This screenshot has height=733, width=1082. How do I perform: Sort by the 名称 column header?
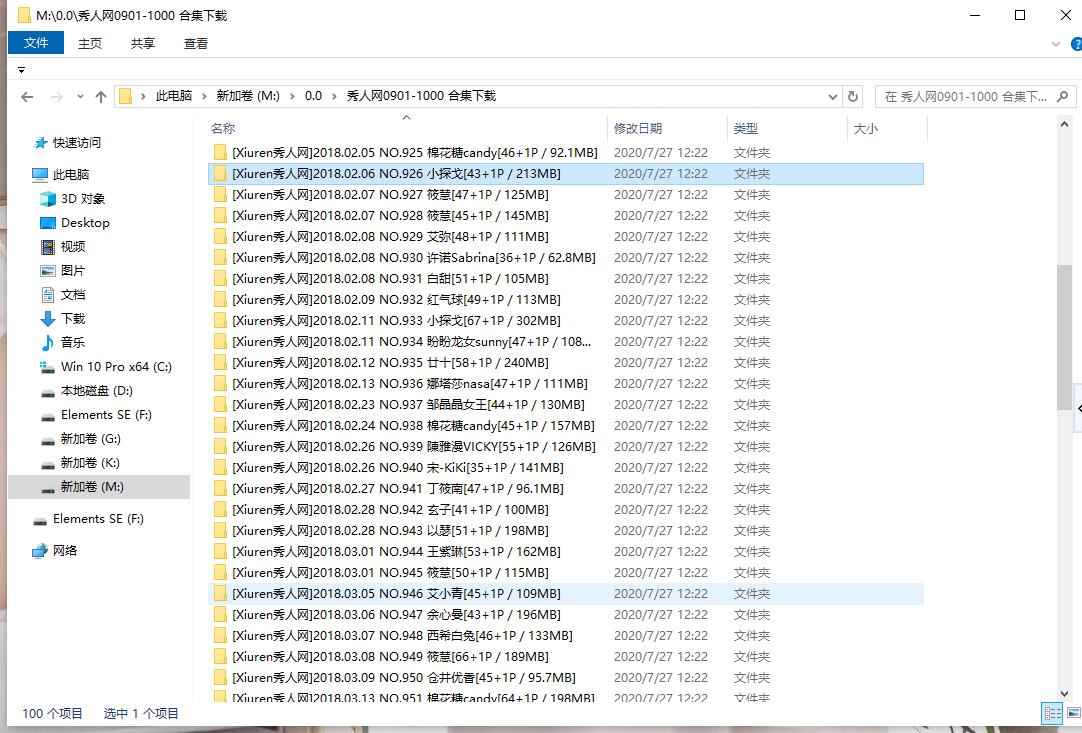coord(223,128)
